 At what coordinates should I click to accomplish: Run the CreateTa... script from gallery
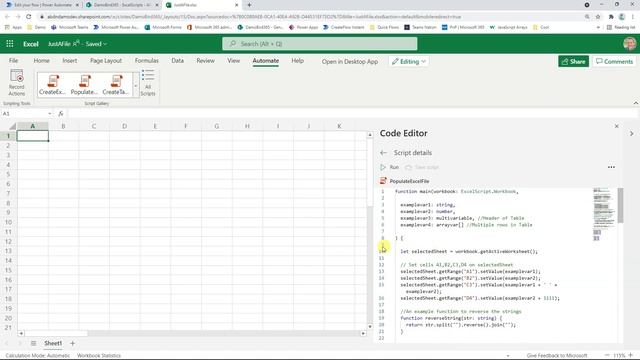point(116,85)
